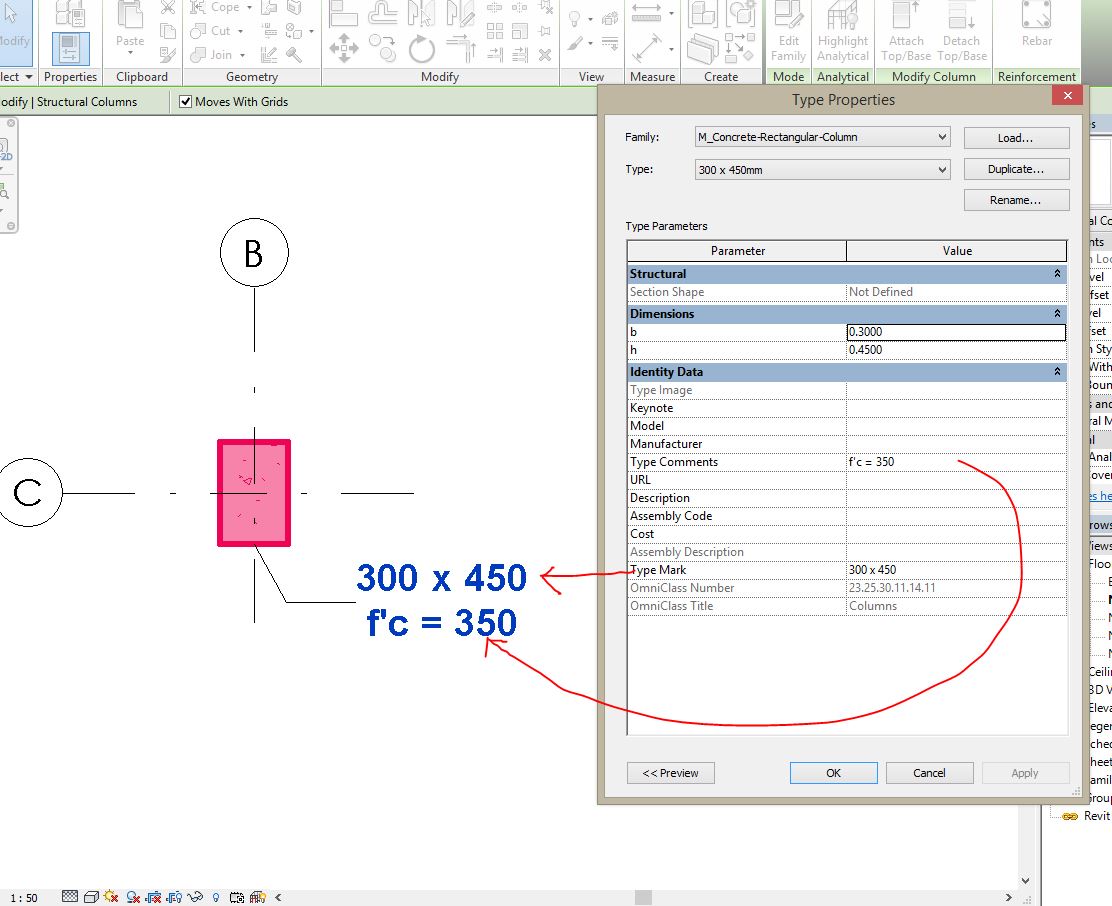Screen dimensions: 1112x906
Task: Open the Cope dropdown arrow
Action: [249, 7]
